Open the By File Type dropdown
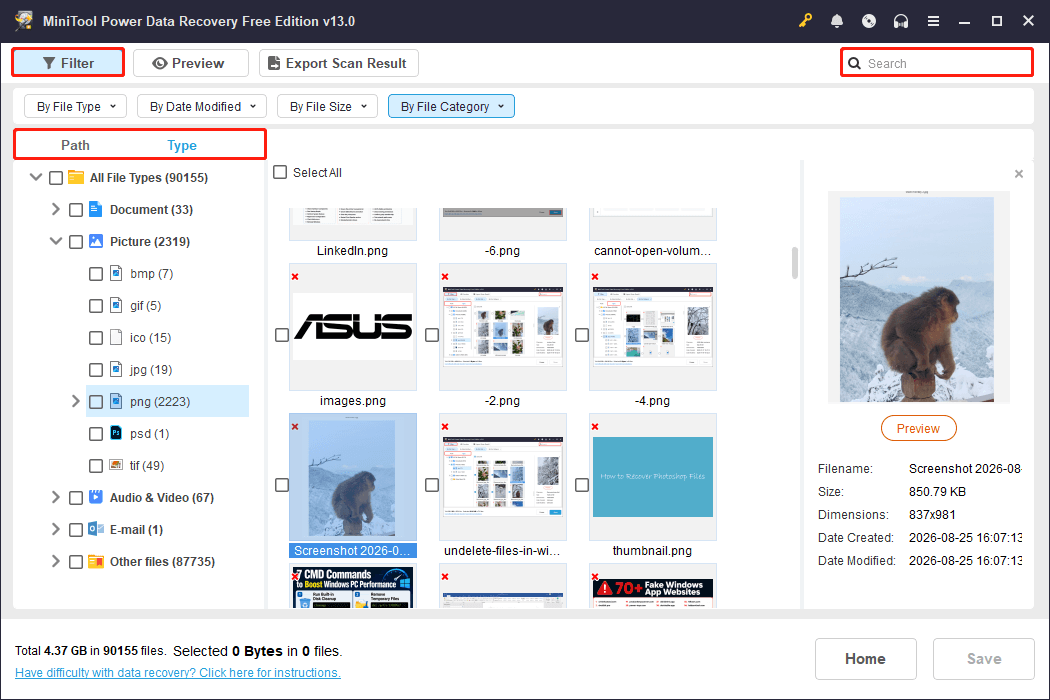 (x=76, y=106)
